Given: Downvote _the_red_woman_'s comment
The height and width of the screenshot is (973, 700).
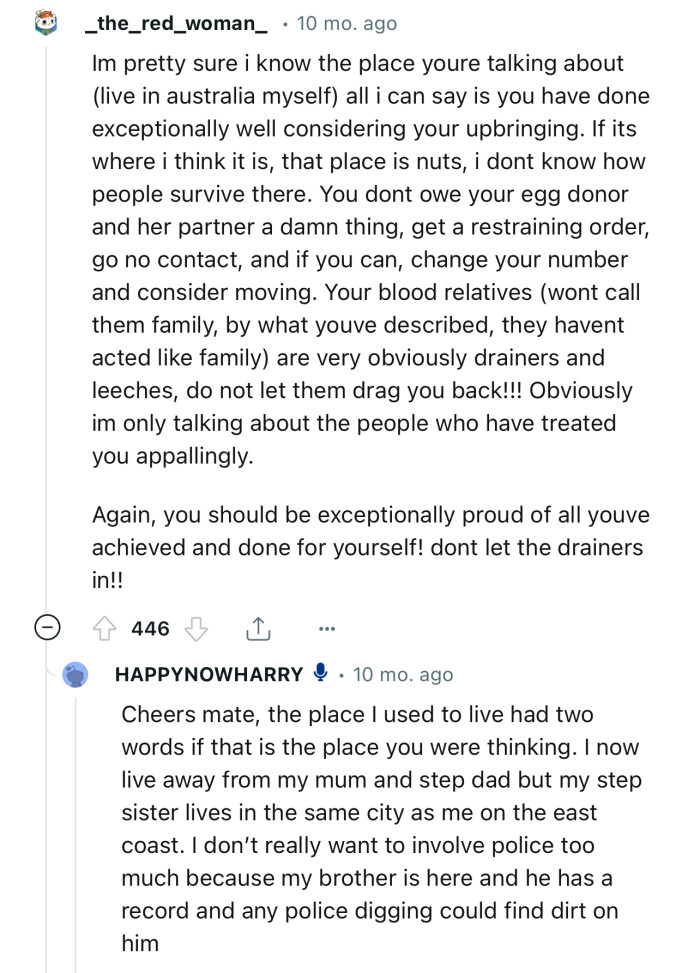Looking at the screenshot, I should 197,629.
